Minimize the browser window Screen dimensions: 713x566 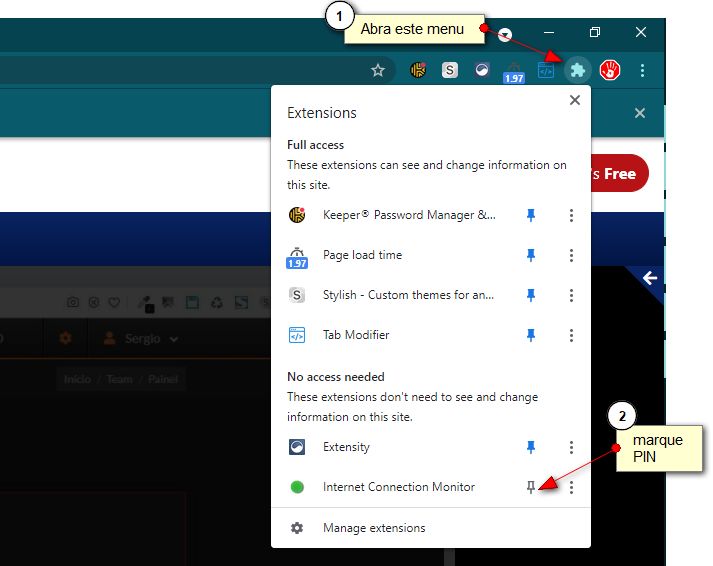(549, 32)
